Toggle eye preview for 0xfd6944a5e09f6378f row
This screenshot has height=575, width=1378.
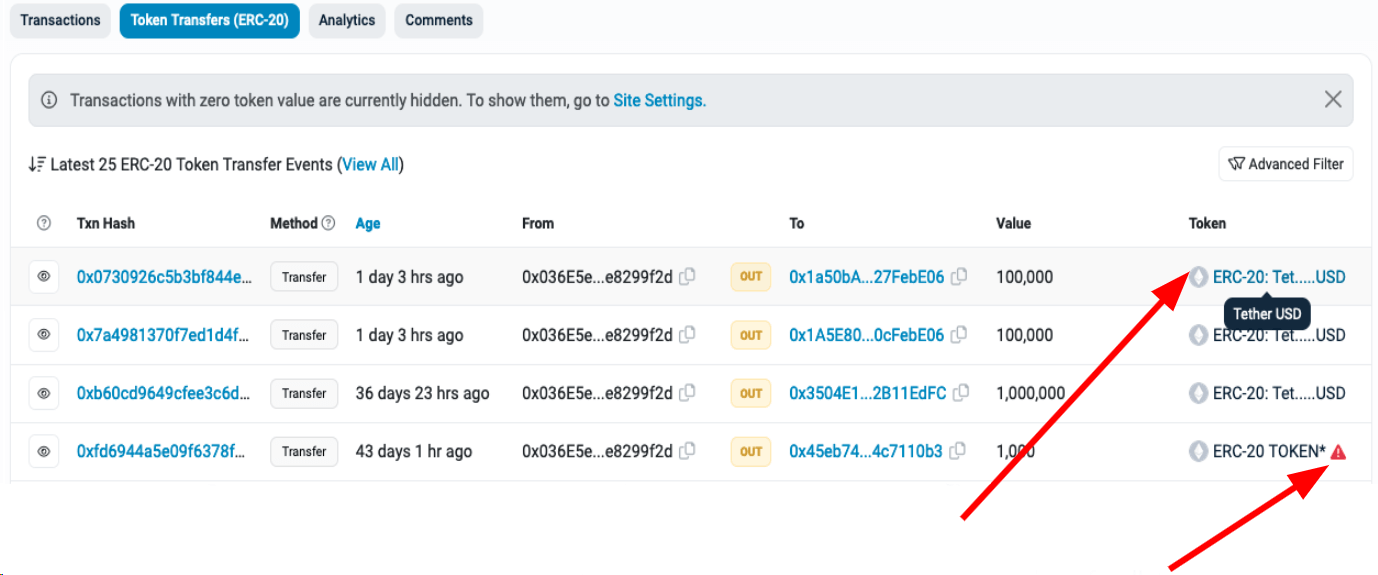coord(44,451)
